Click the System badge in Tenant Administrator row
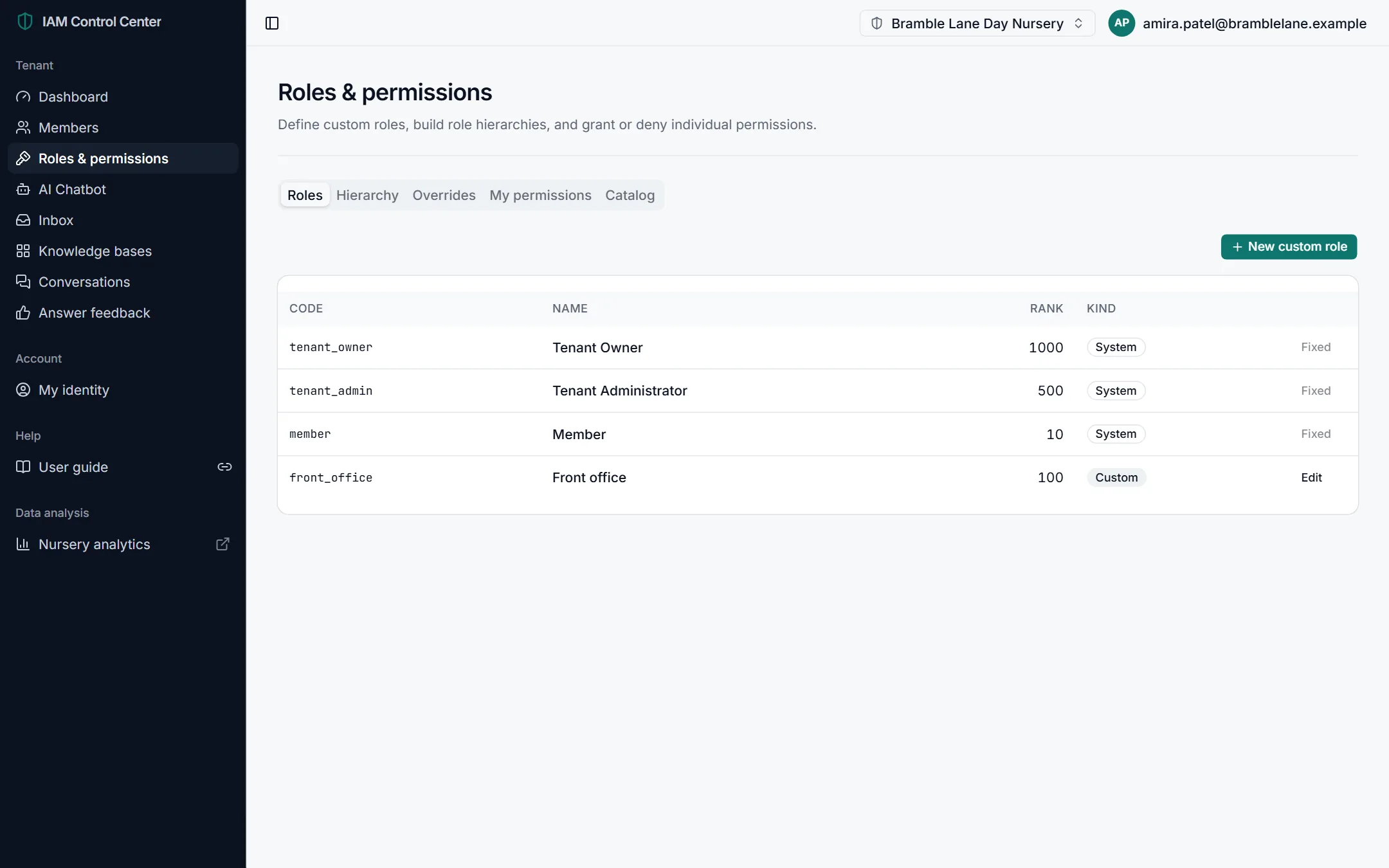Screen dimensions: 1389x868 pos(1116,391)
